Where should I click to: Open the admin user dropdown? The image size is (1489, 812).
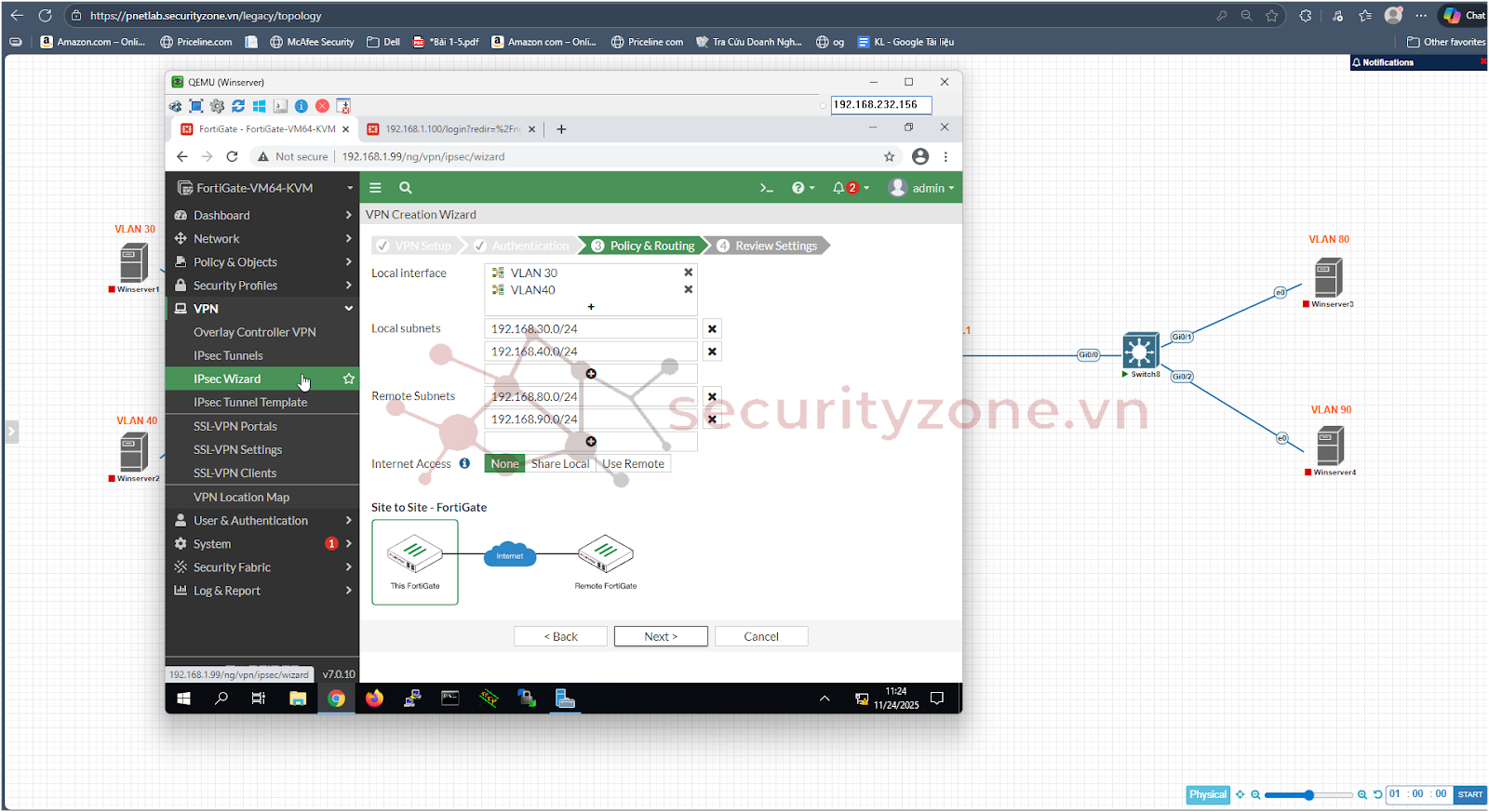click(x=921, y=188)
